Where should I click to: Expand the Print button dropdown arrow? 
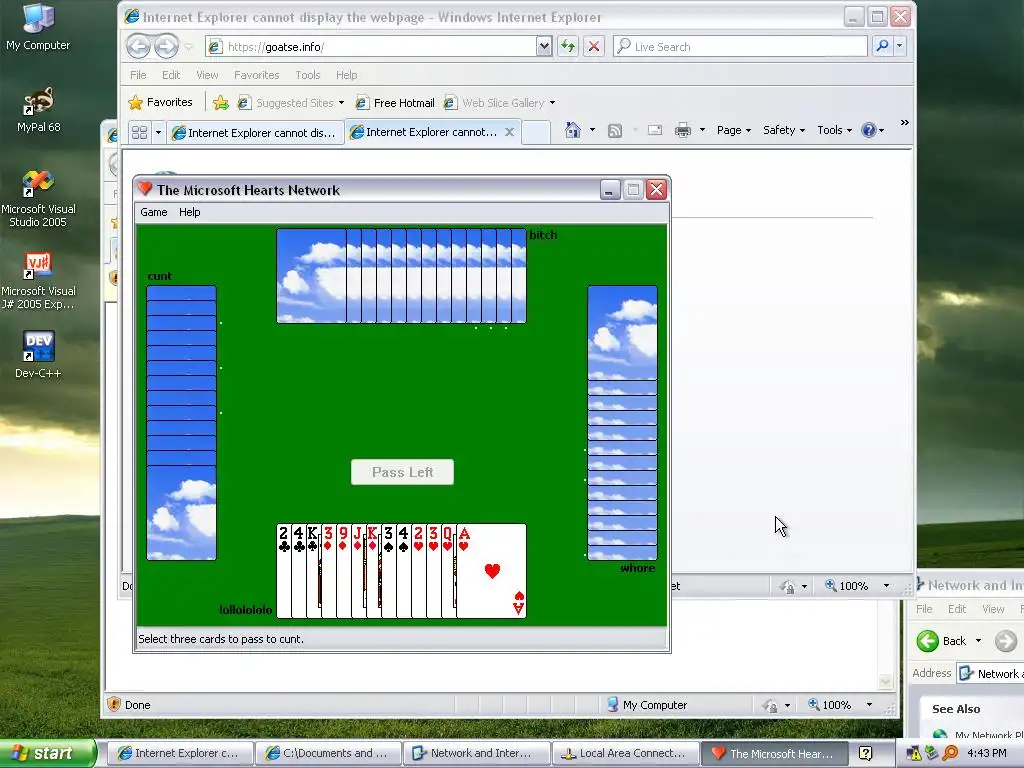(x=702, y=130)
